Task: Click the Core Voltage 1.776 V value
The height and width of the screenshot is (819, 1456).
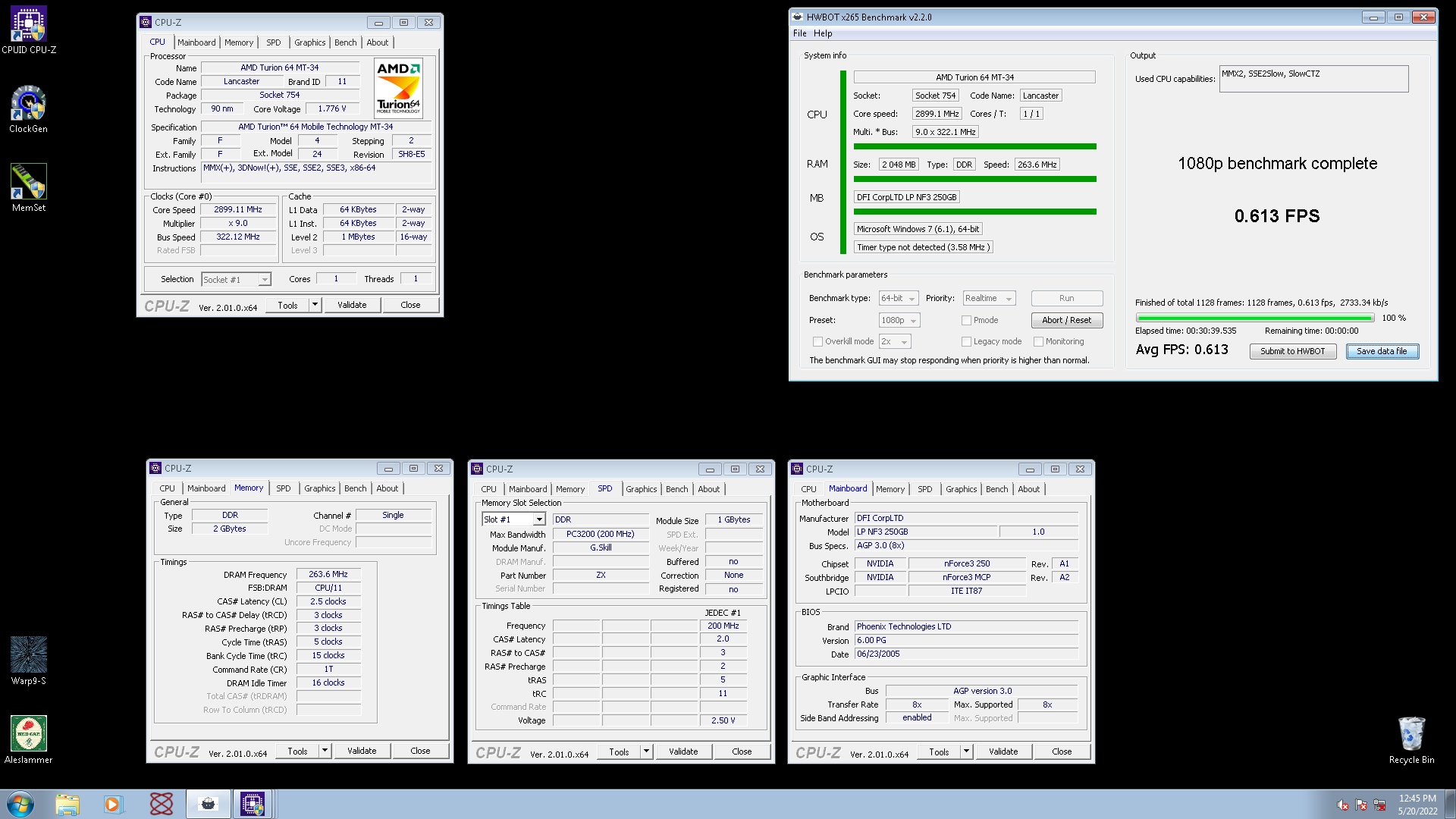Action: 331,109
